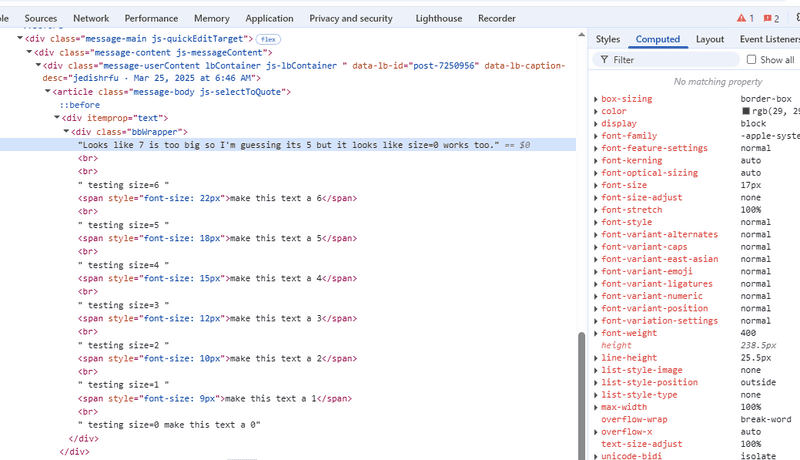Open the Performance tab
The image size is (800, 460).
coord(151,18)
